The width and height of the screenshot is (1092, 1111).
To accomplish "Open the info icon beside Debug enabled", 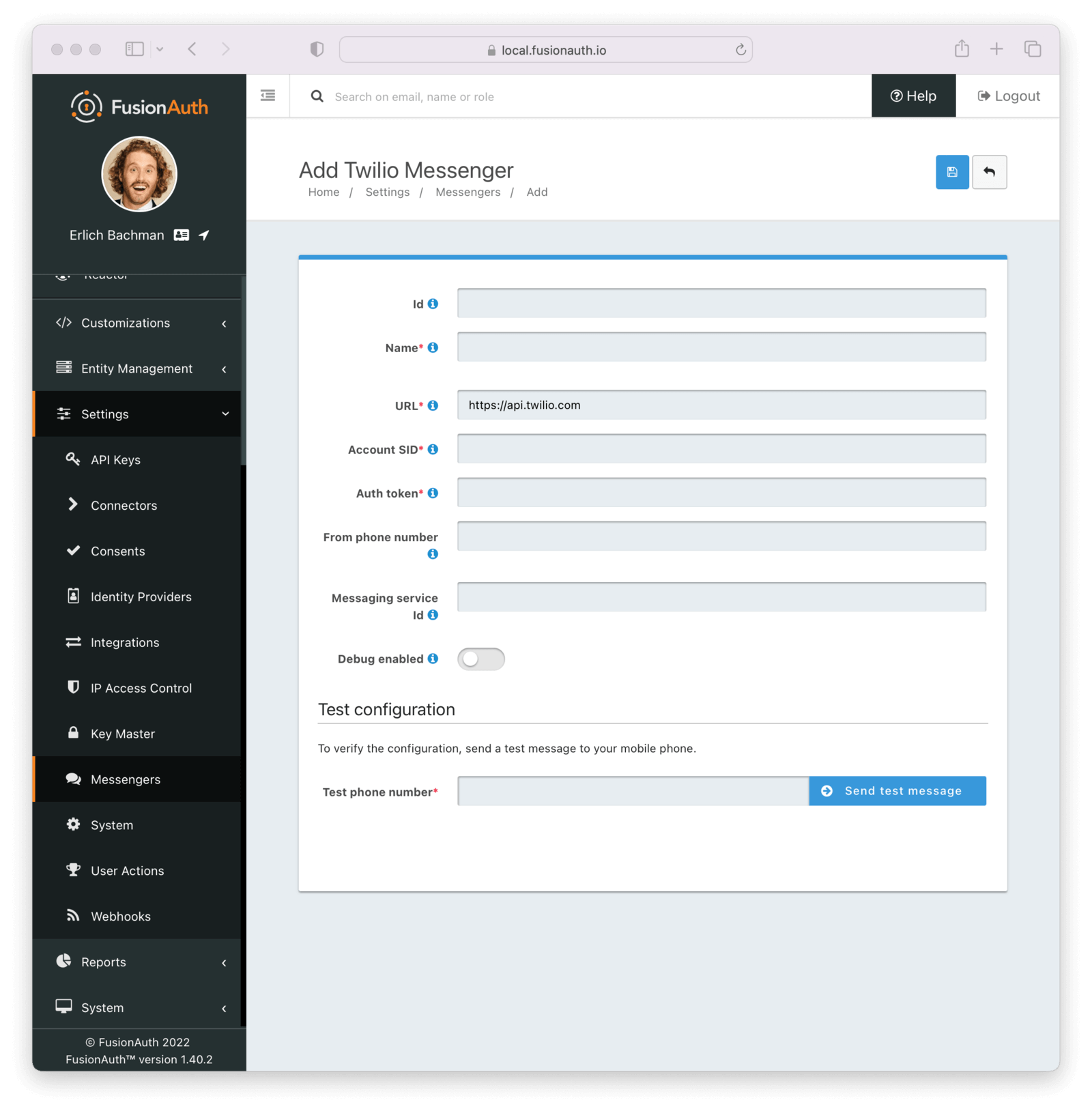I will pos(433,659).
